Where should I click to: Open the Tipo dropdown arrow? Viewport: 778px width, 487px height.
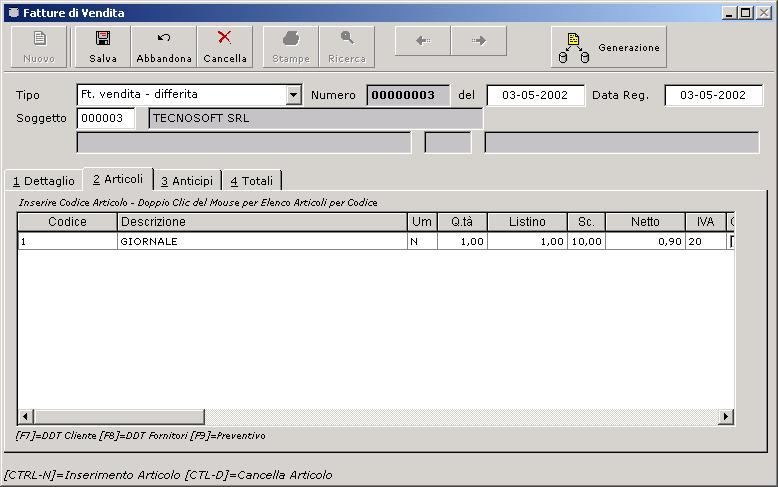(x=294, y=95)
